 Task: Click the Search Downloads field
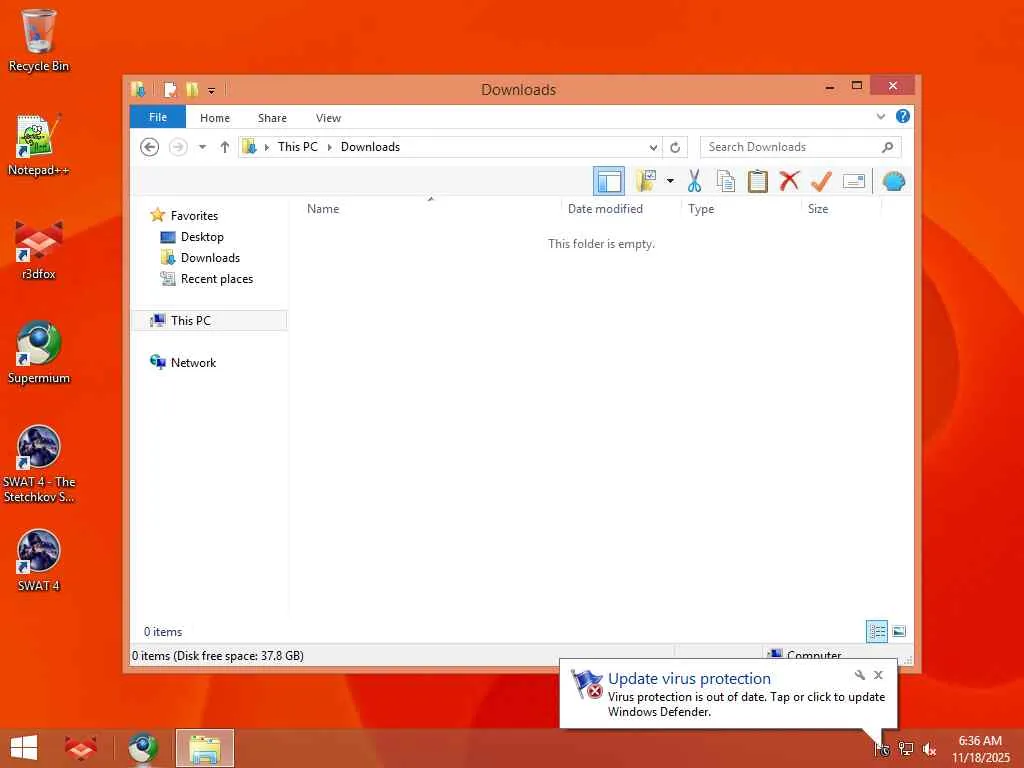(800, 147)
